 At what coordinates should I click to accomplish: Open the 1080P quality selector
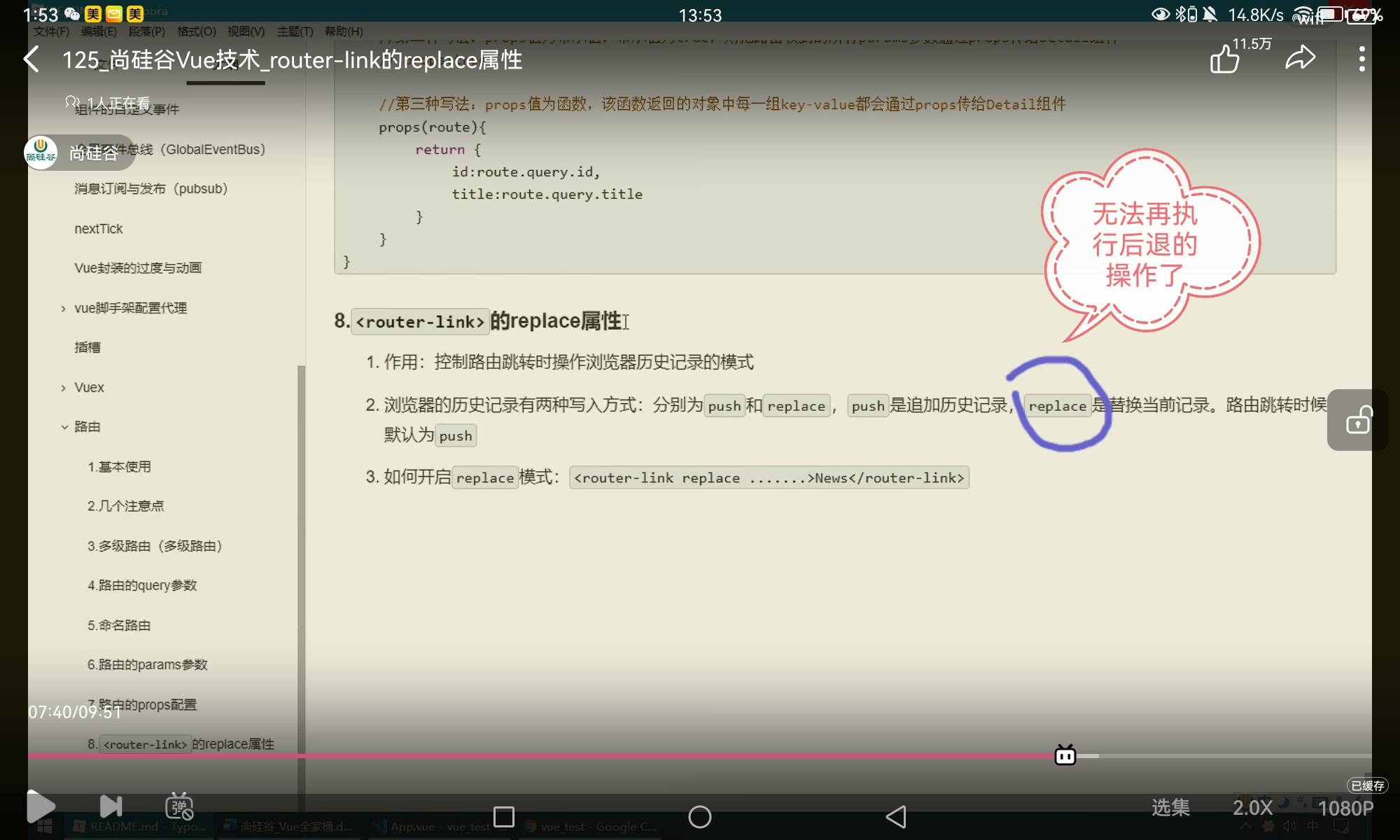[1345, 808]
